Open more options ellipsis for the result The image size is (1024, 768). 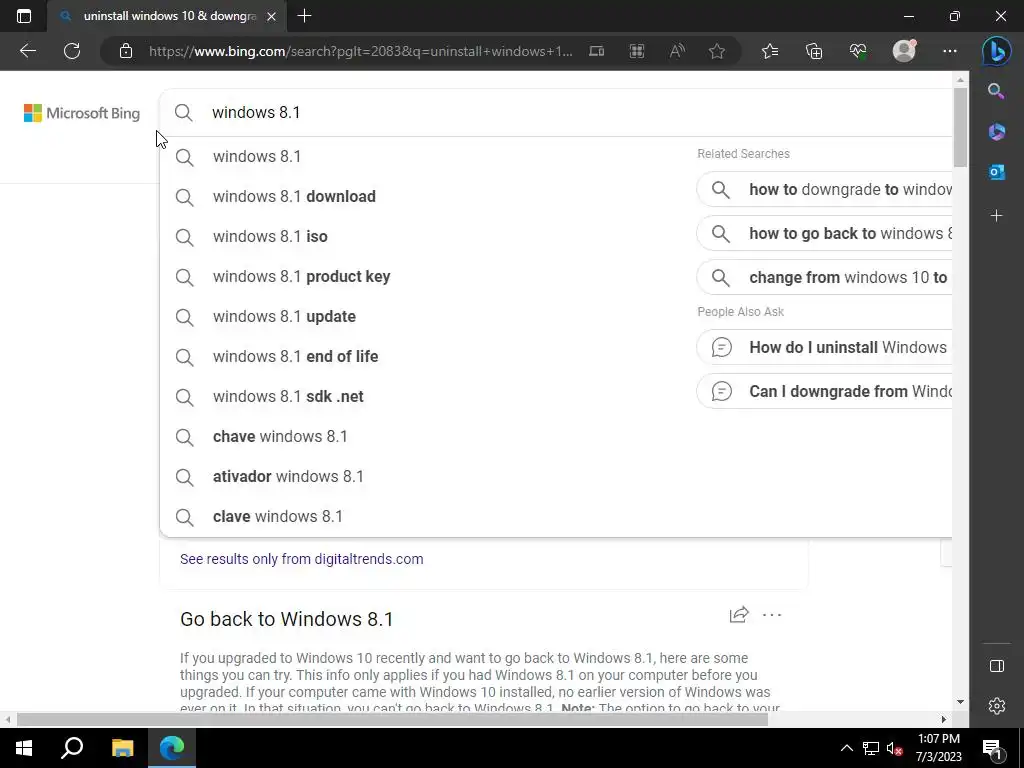pyautogui.click(x=772, y=615)
